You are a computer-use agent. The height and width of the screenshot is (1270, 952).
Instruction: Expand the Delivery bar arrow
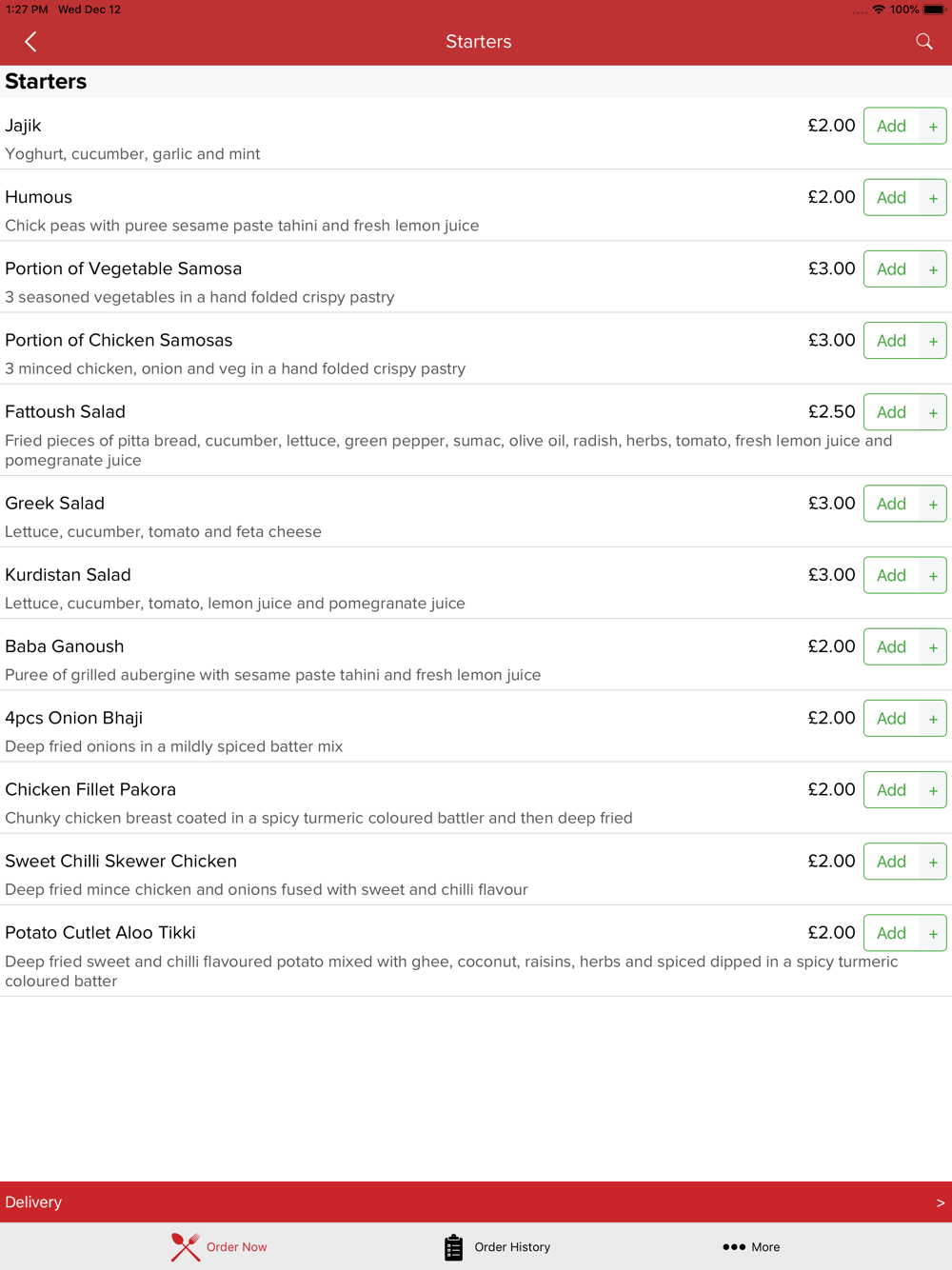click(941, 1203)
